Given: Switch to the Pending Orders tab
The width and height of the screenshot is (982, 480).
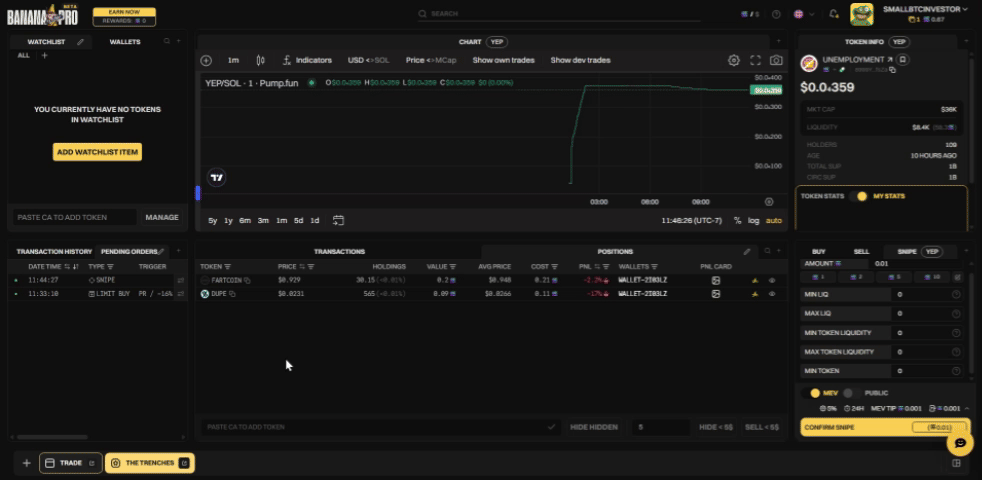Looking at the screenshot, I should [x=129, y=251].
